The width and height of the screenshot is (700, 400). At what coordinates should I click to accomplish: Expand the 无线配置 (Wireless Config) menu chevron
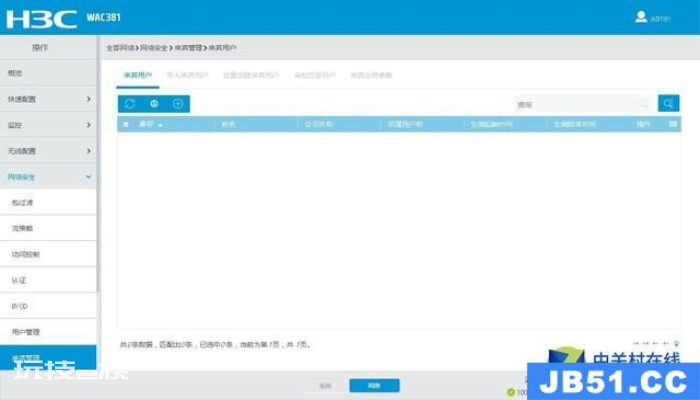88,151
